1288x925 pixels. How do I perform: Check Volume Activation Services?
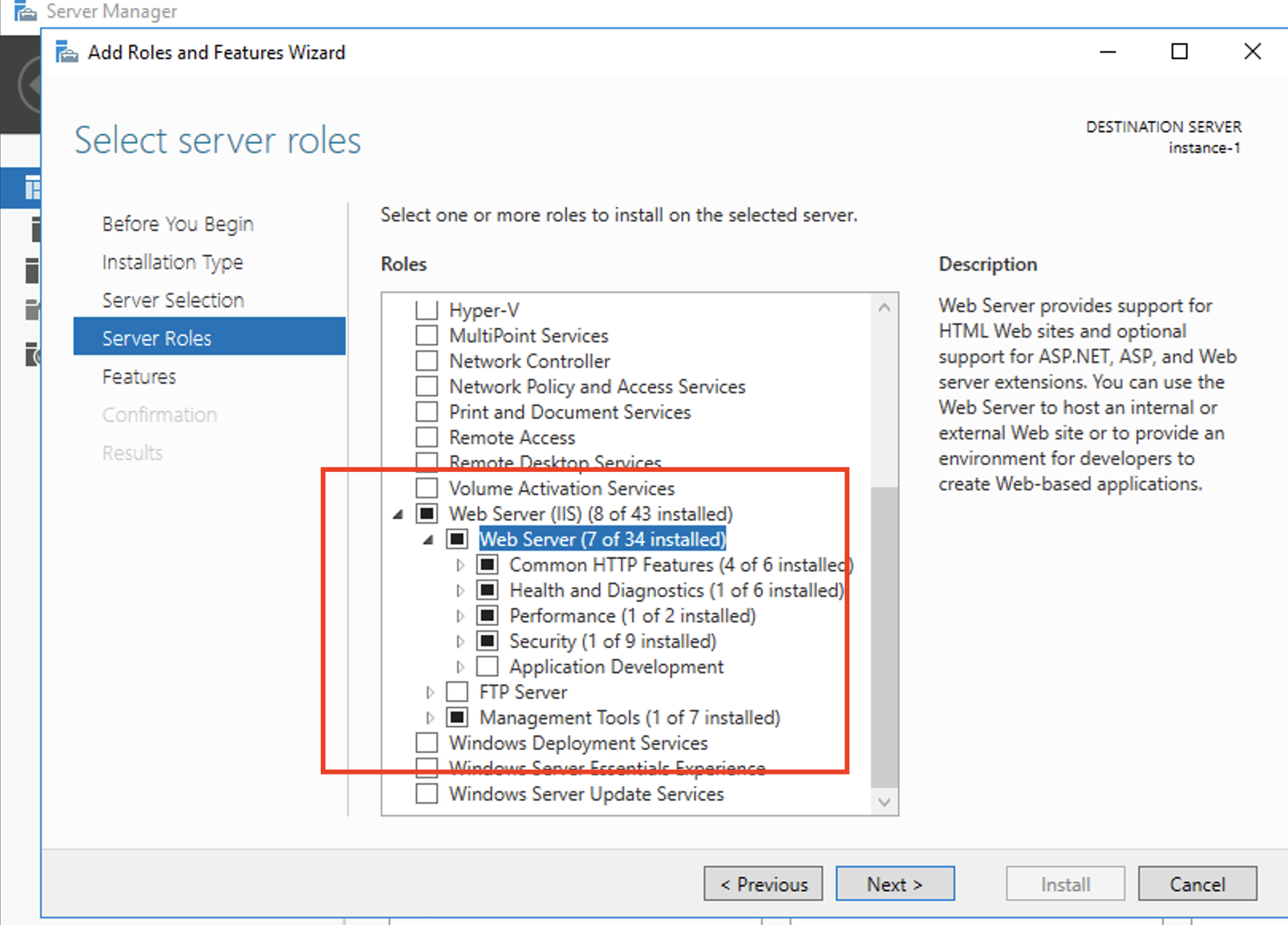point(427,487)
